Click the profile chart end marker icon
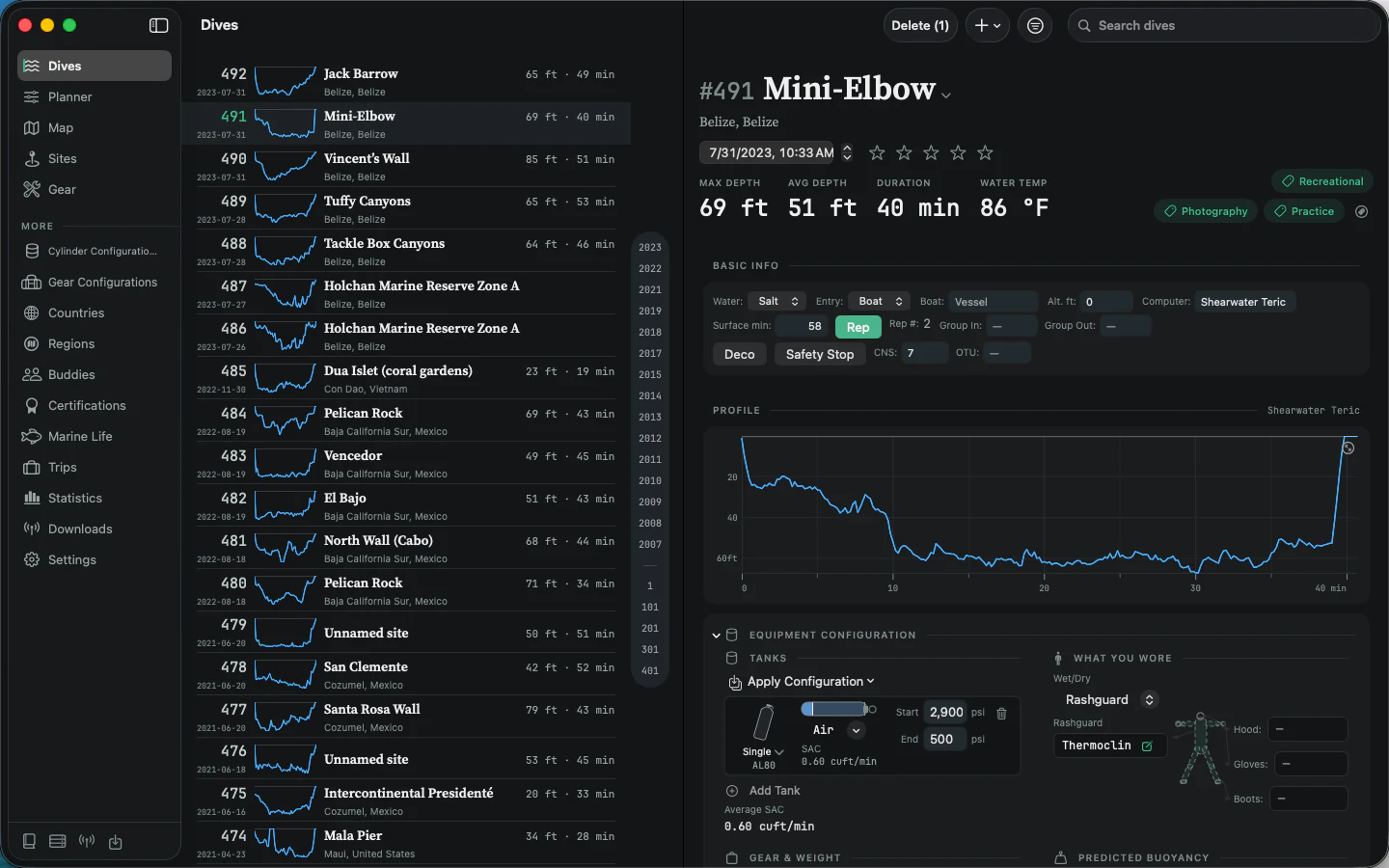The width and height of the screenshot is (1389, 868). click(x=1348, y=448)
